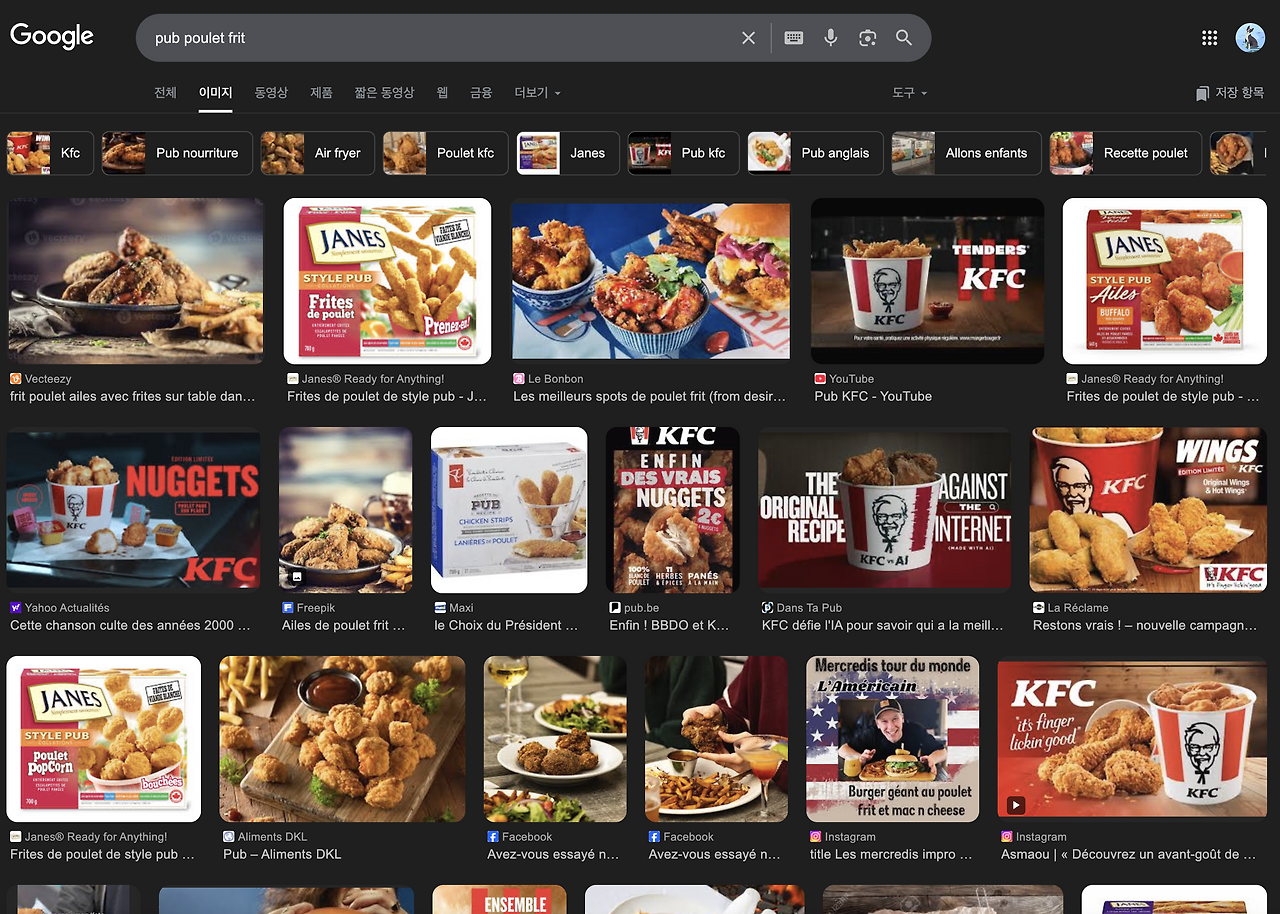Click the Instagram favicon under Asmaou result
1280x914 pixels.
pos(1007,837)
